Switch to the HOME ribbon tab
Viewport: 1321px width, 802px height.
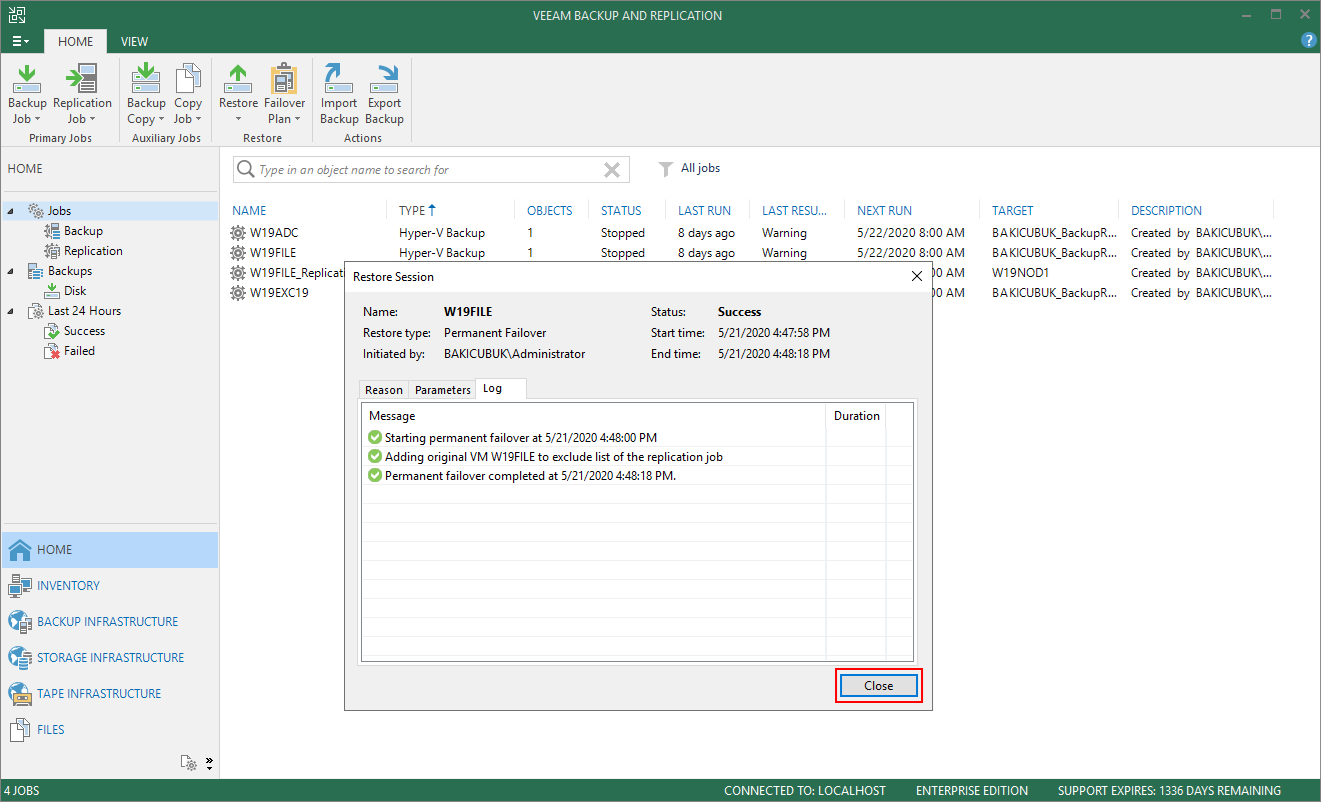coord(75,42)
